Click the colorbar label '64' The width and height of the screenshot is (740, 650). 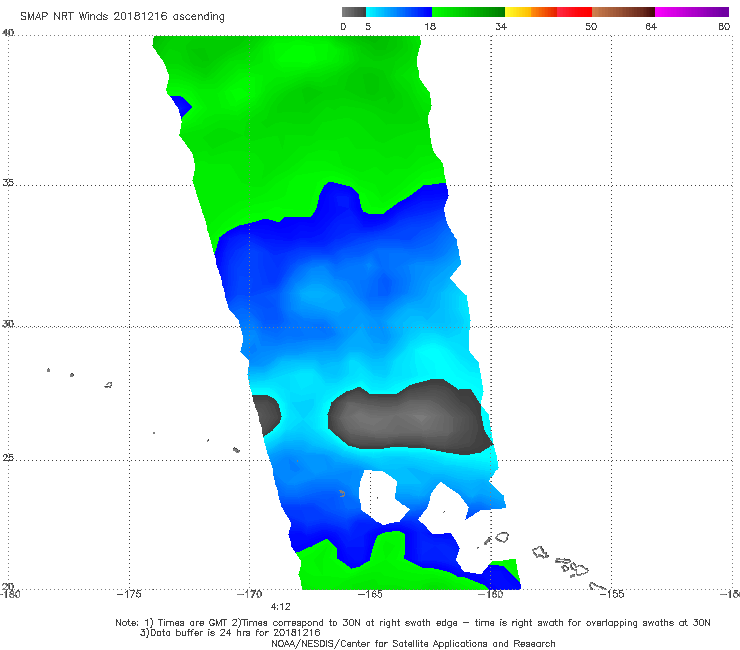coord(651,26)
